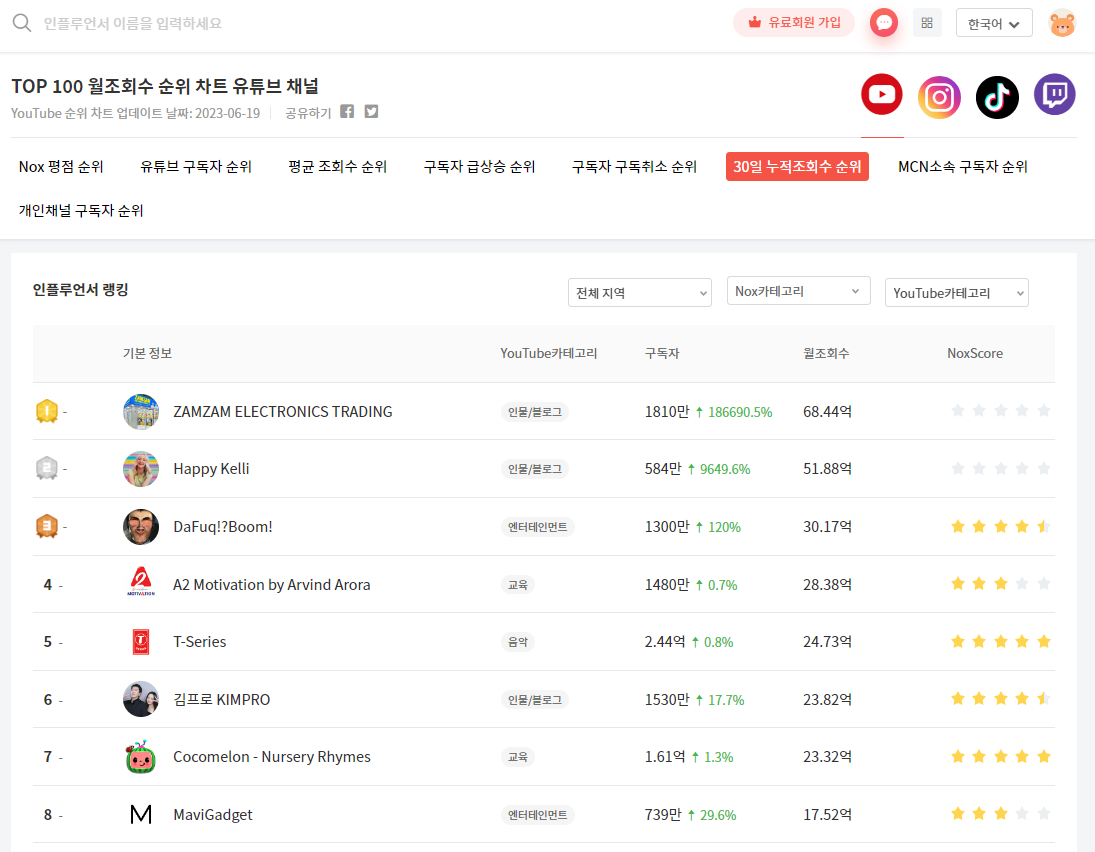Open T-Series channel logo
The height and width of the screenshot is (852, 1095).
click(141, 641)
